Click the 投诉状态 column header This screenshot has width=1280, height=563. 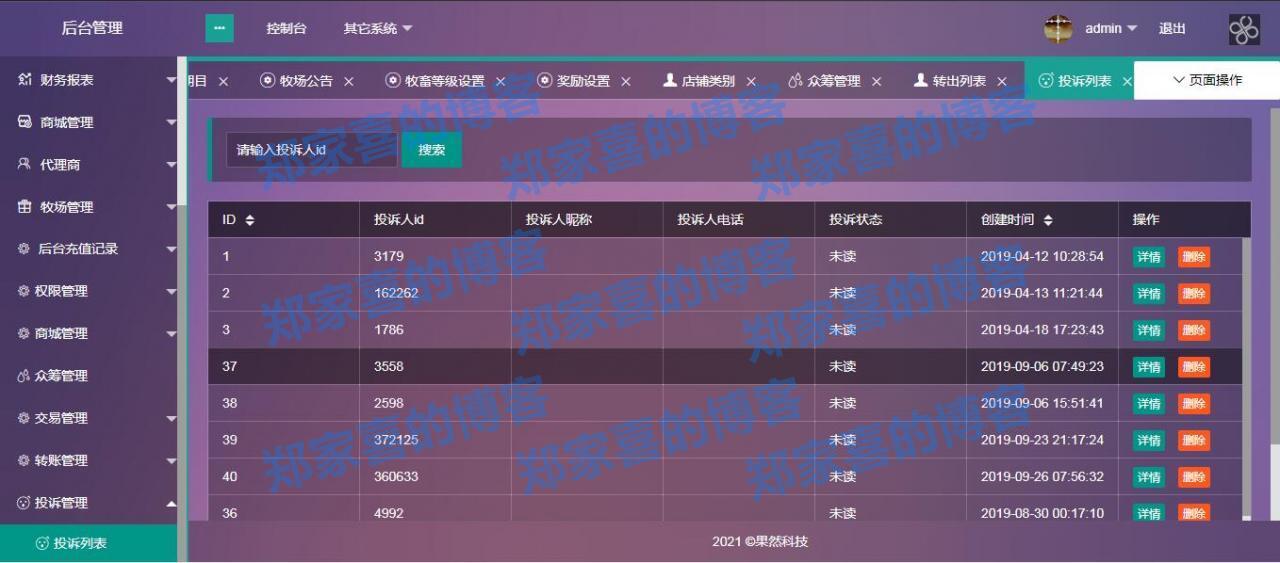coord(890,220)
